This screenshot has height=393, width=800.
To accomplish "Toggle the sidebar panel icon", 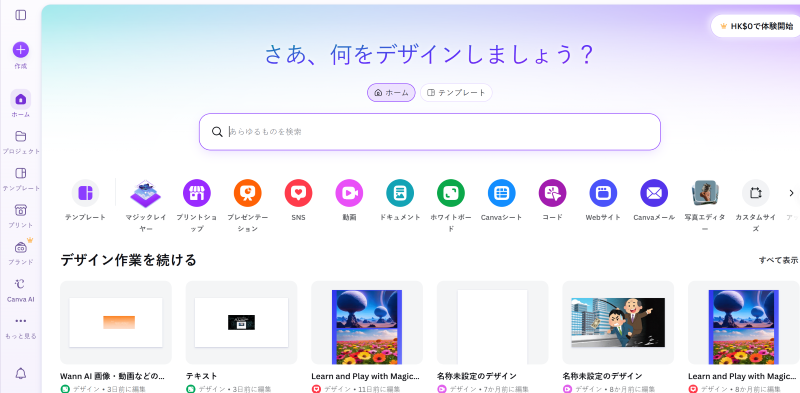I will pos(20,15).
